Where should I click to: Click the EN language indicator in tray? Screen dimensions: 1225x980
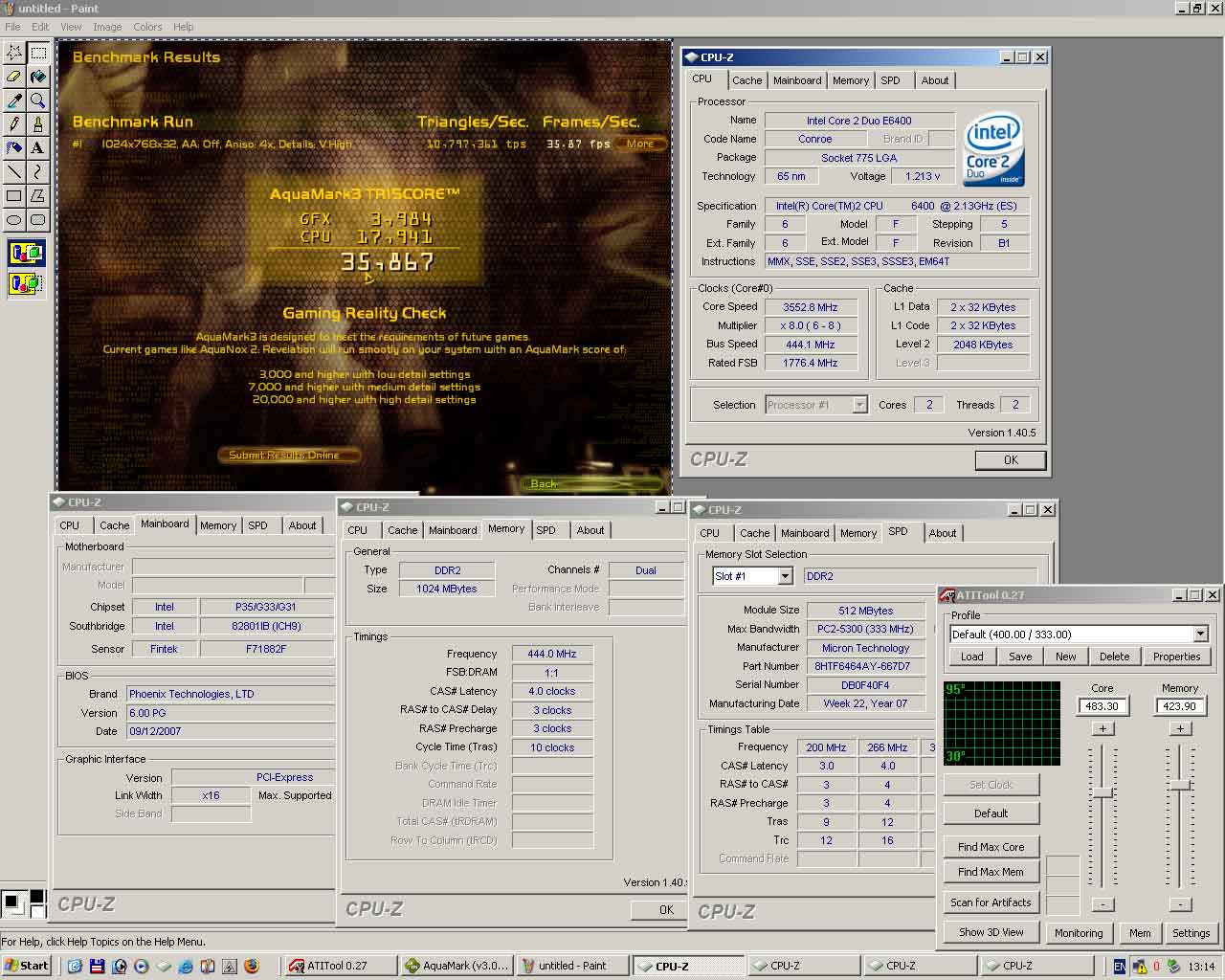coord(1120,967)
